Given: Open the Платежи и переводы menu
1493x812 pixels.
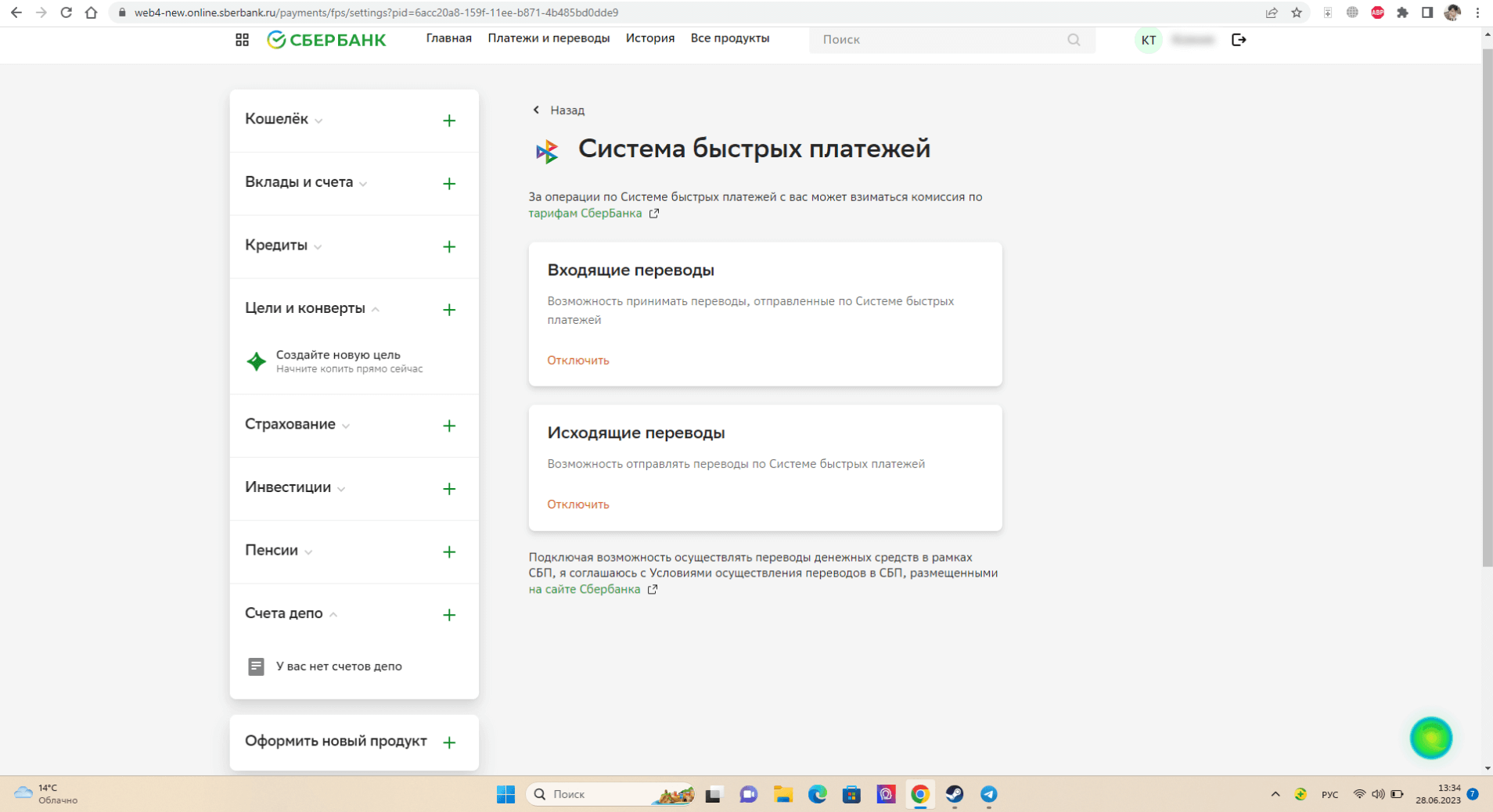Looking at the screenshot, I should coord(548,38).
